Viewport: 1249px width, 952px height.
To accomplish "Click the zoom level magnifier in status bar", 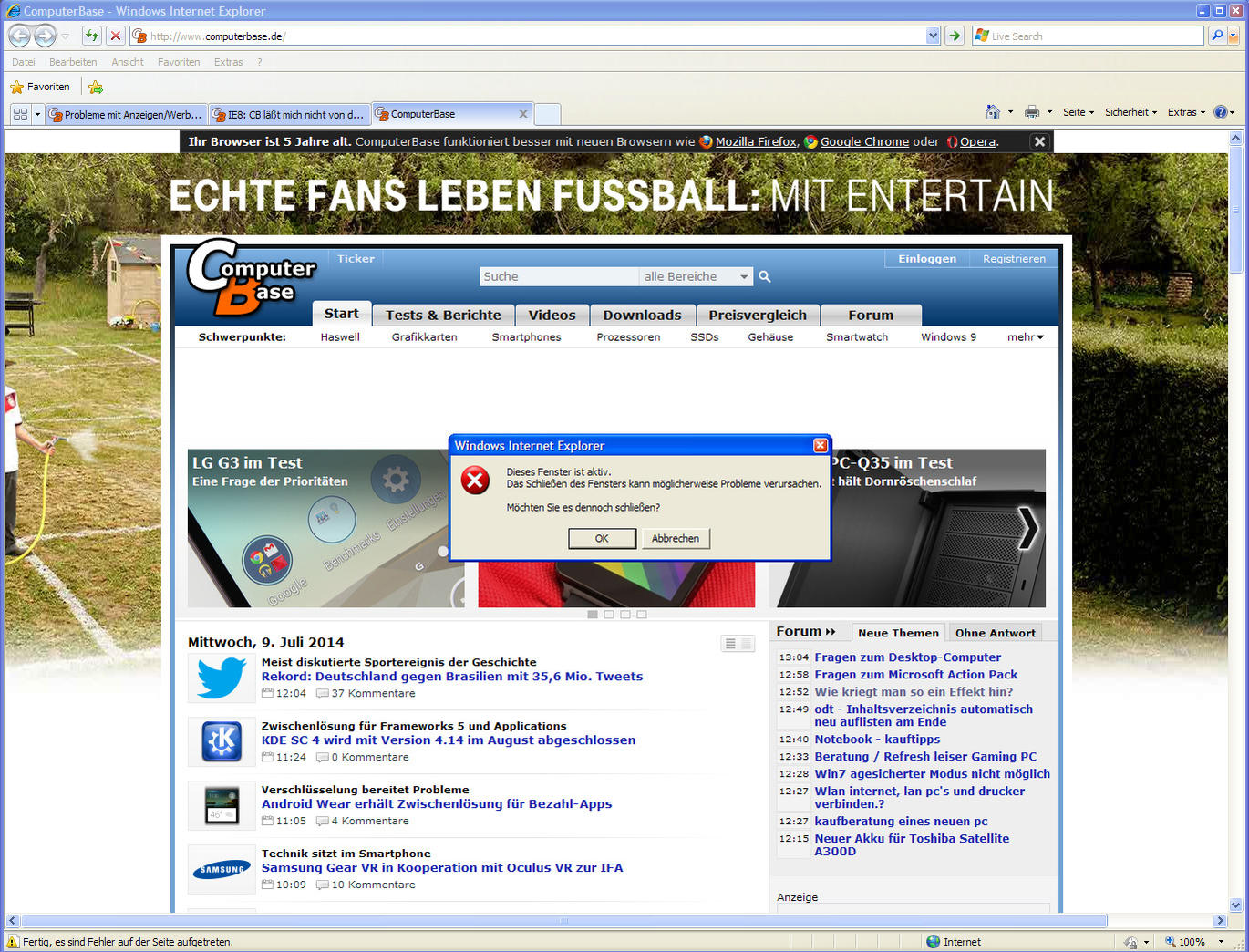I will [x=1171, y=942].
